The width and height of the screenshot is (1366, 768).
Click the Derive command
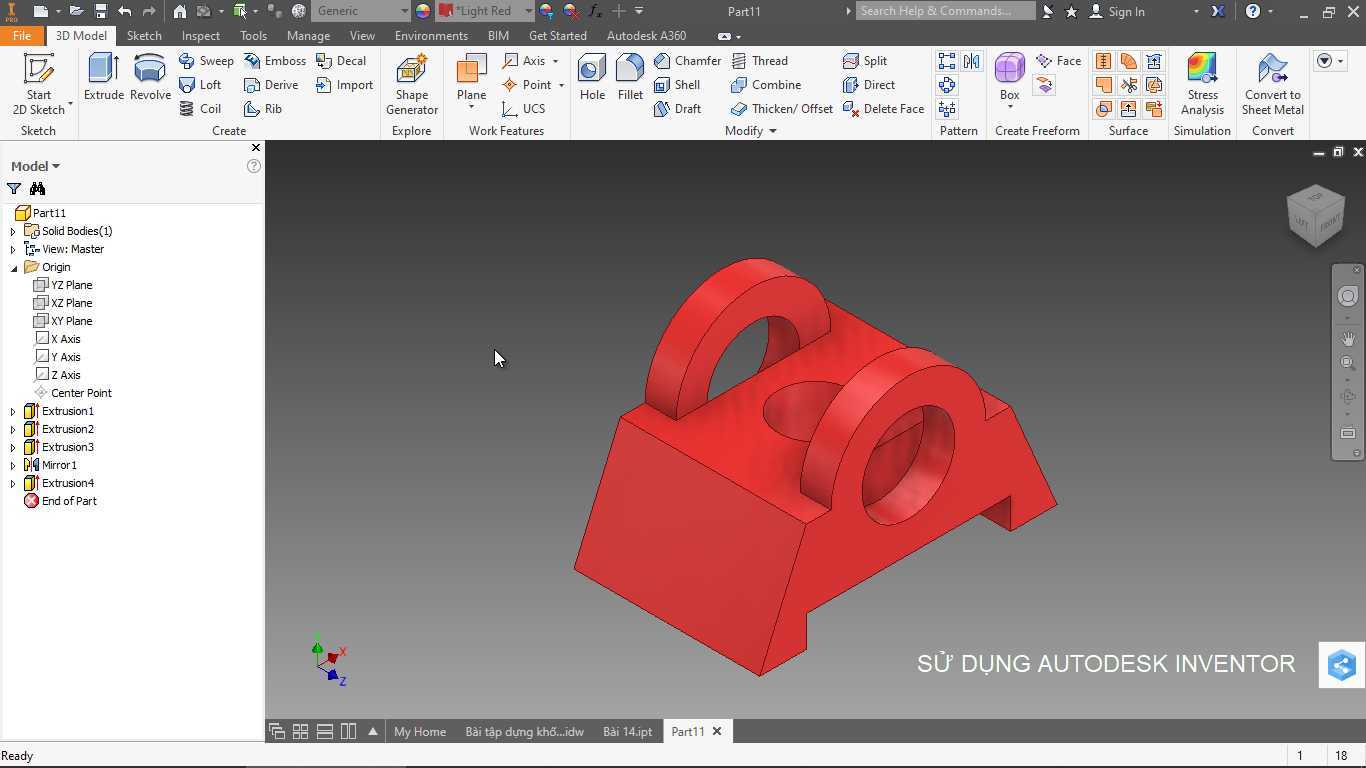coord(271,85)
